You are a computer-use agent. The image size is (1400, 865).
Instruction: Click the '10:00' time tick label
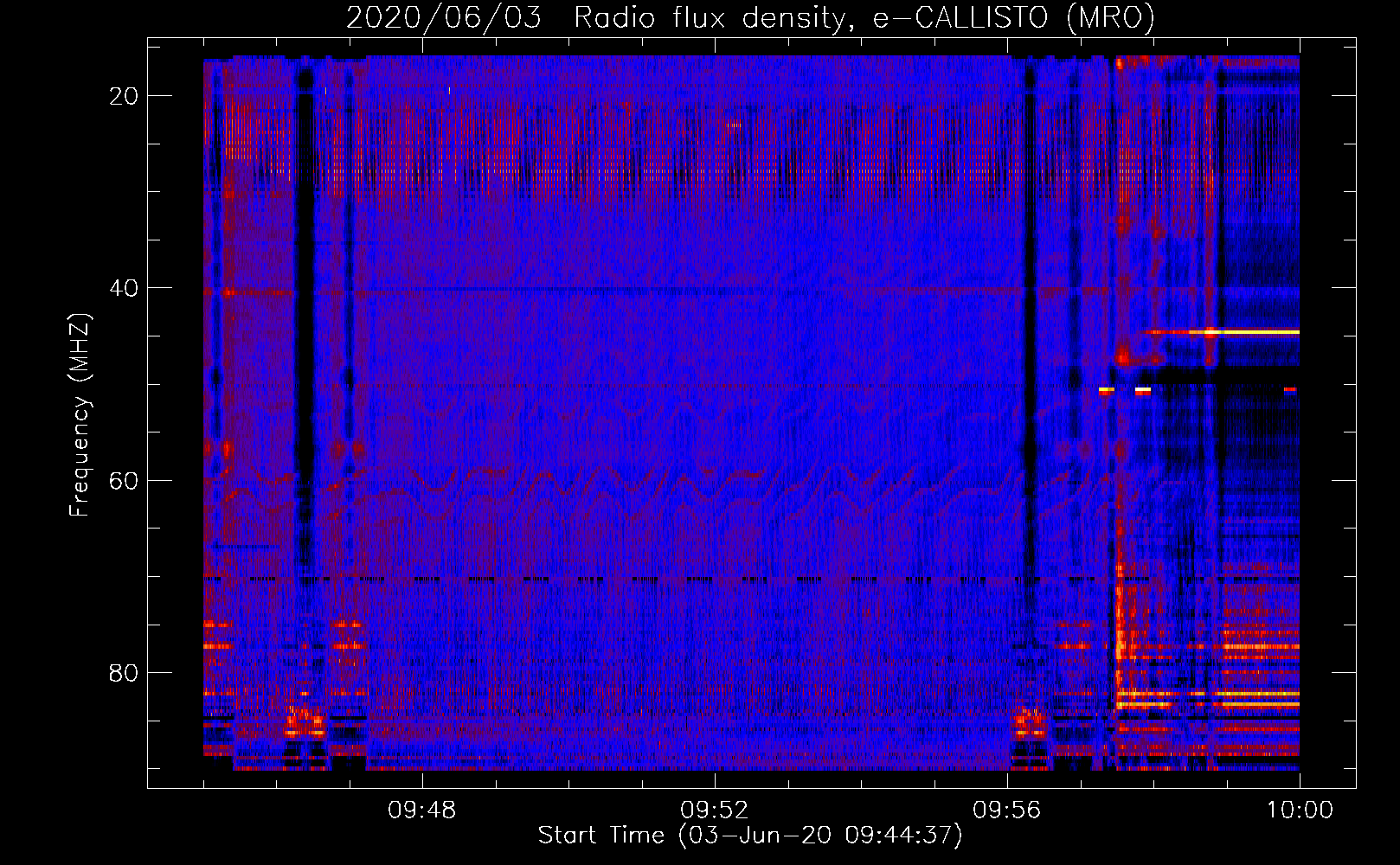click(1300, 811)
